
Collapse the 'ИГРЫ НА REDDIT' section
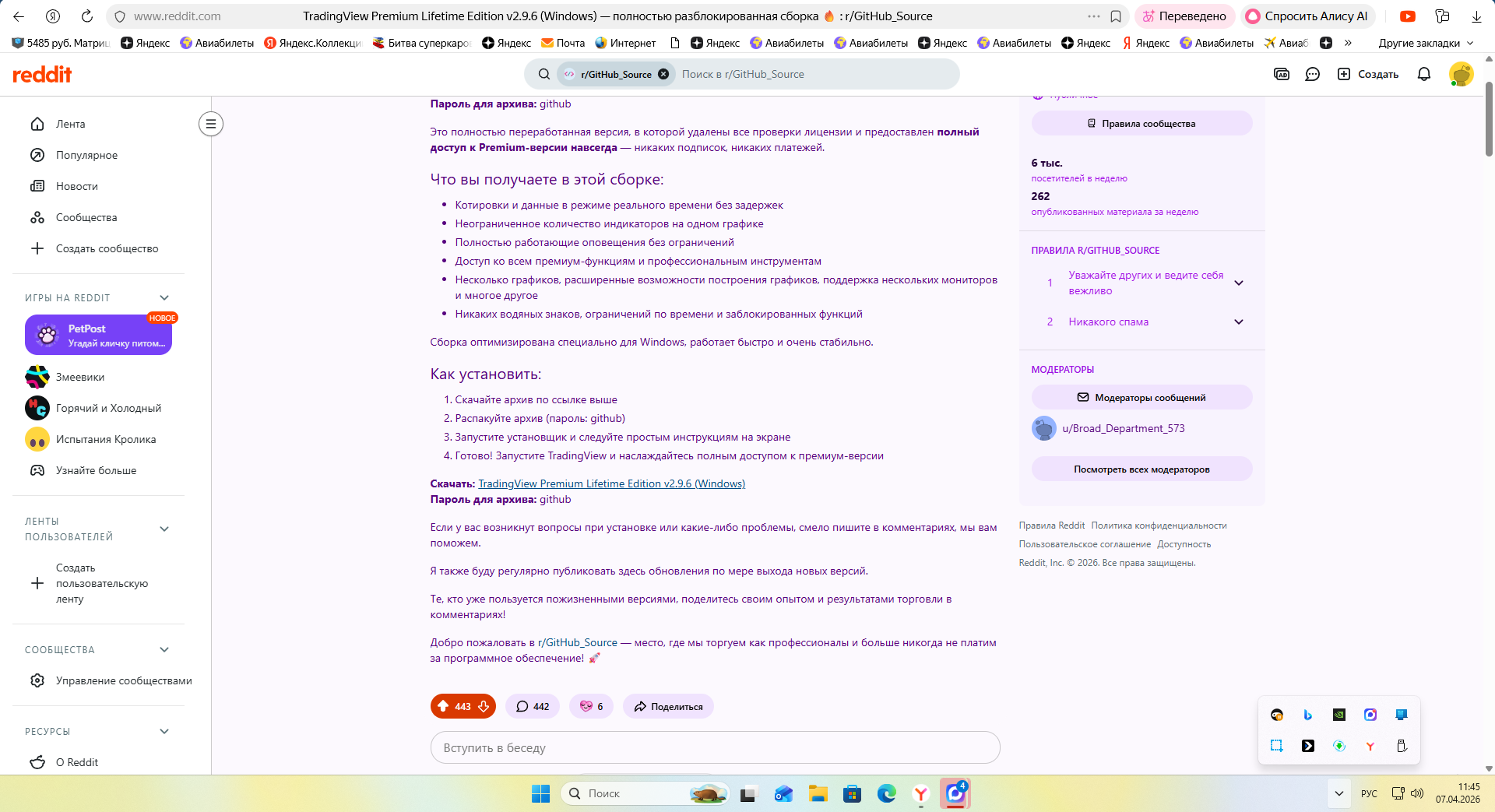pyautogui.click(x=164, y=297)
